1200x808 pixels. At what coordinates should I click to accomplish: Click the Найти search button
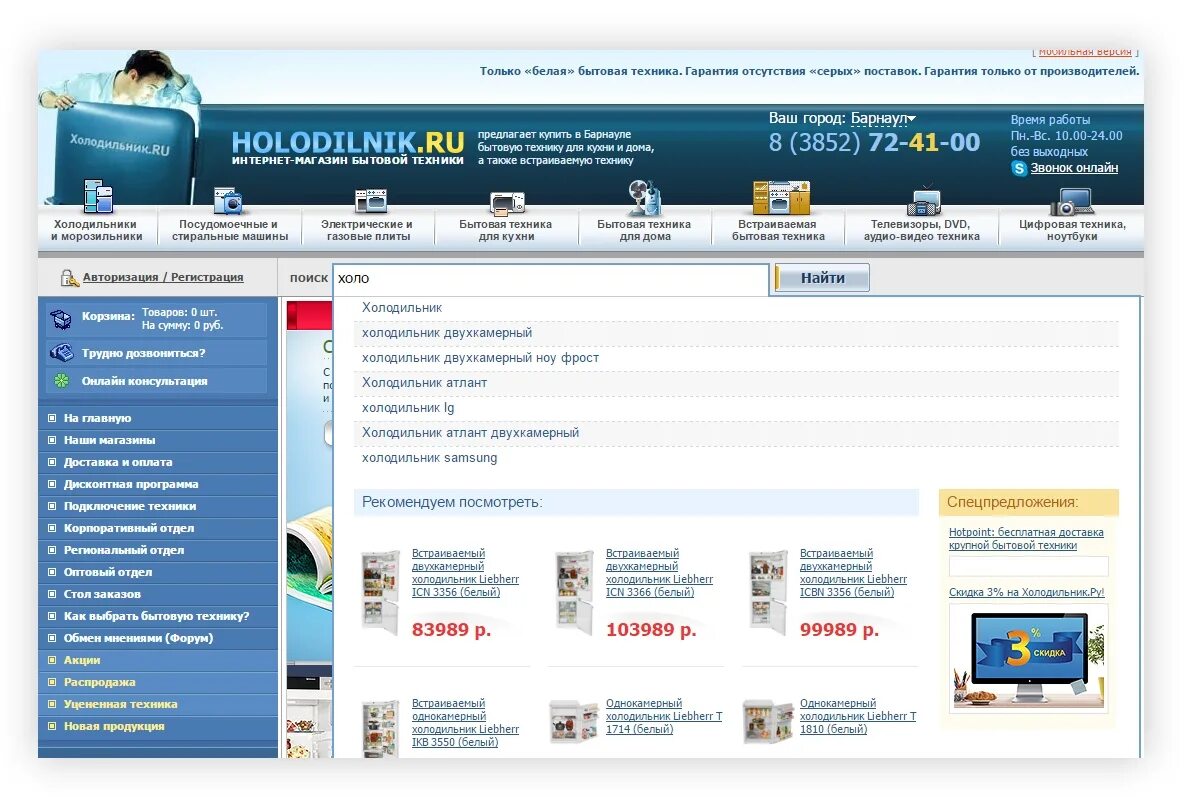point(822,278)
